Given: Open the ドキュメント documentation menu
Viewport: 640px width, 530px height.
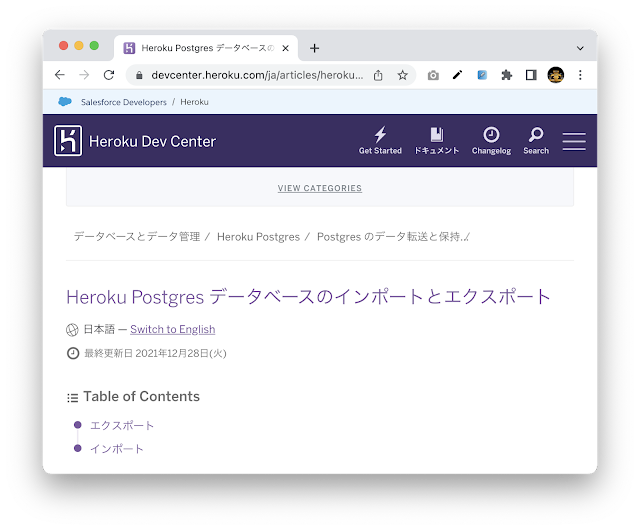Looking at the screenshot, I should click(437, 141).
